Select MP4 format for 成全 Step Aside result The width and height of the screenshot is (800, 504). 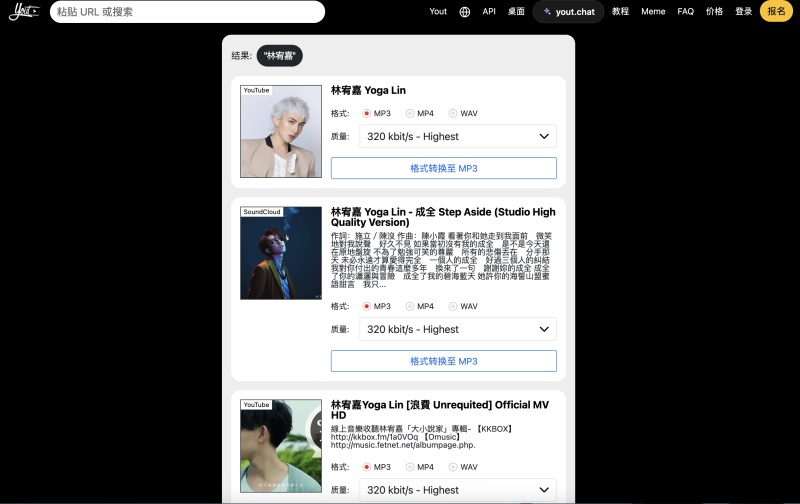tap(410, 306)
